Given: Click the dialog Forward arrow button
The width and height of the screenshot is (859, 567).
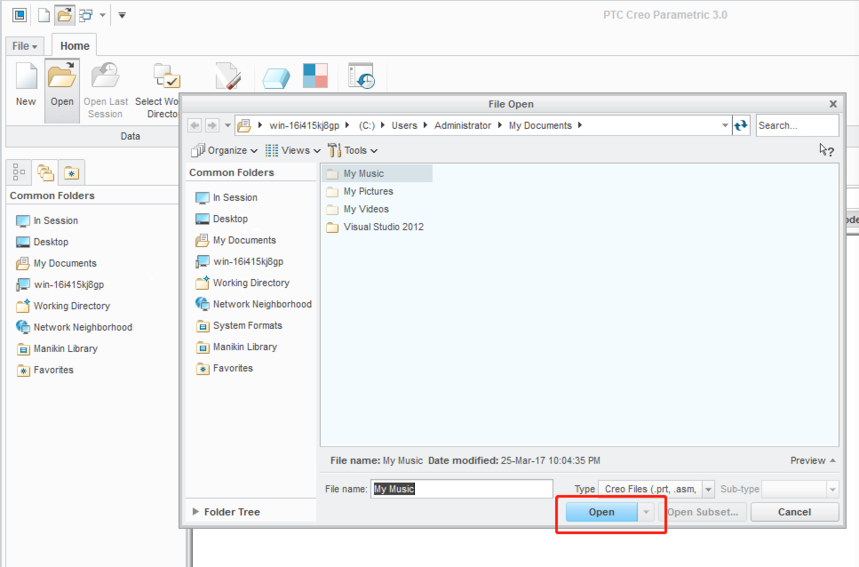Looking at the screenshot, I should (212, 125).
